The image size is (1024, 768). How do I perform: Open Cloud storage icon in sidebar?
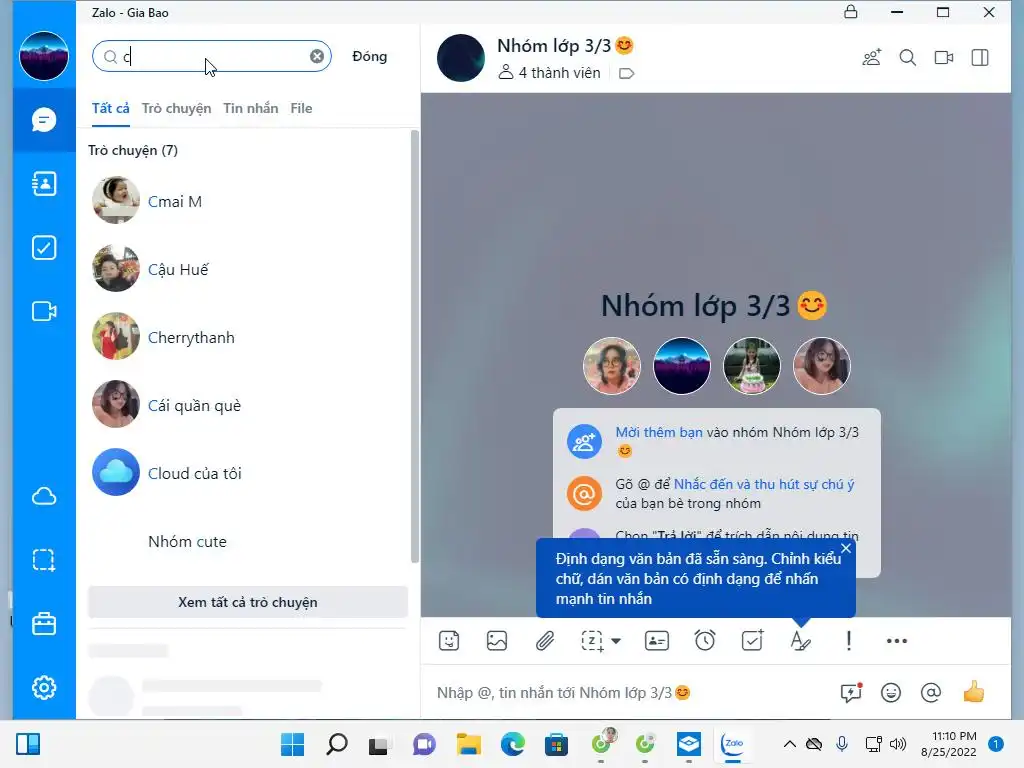[44, 496]
